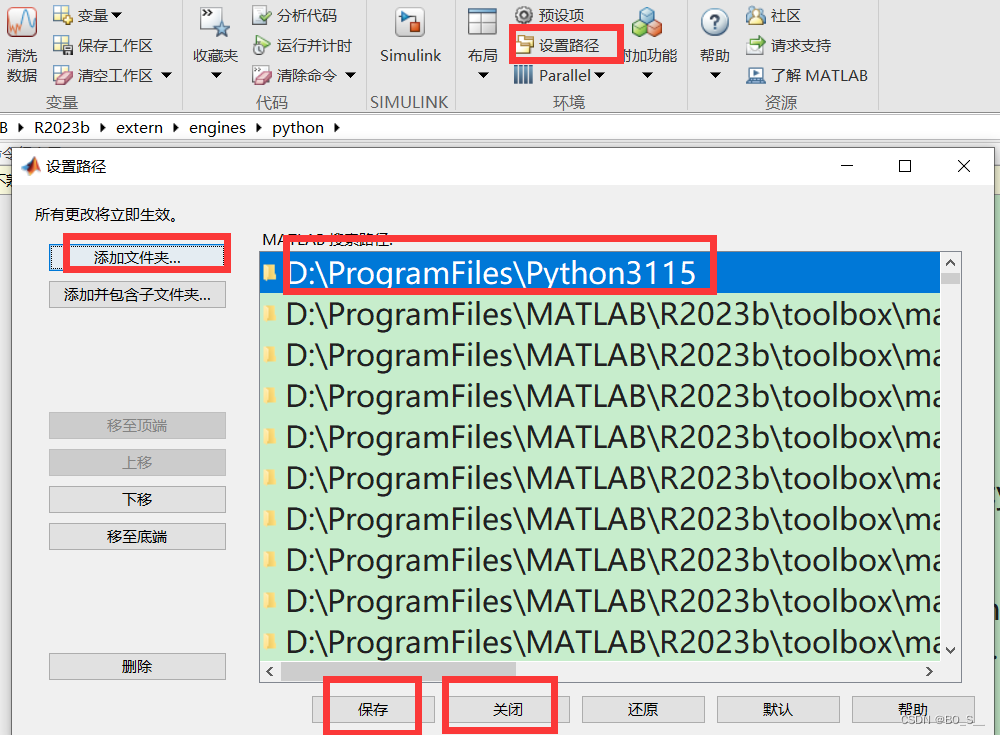Viewport: 1000px width, 735px height.
Task: Click right arrow of horizontal scrollbar
Action: click(929, 671)
